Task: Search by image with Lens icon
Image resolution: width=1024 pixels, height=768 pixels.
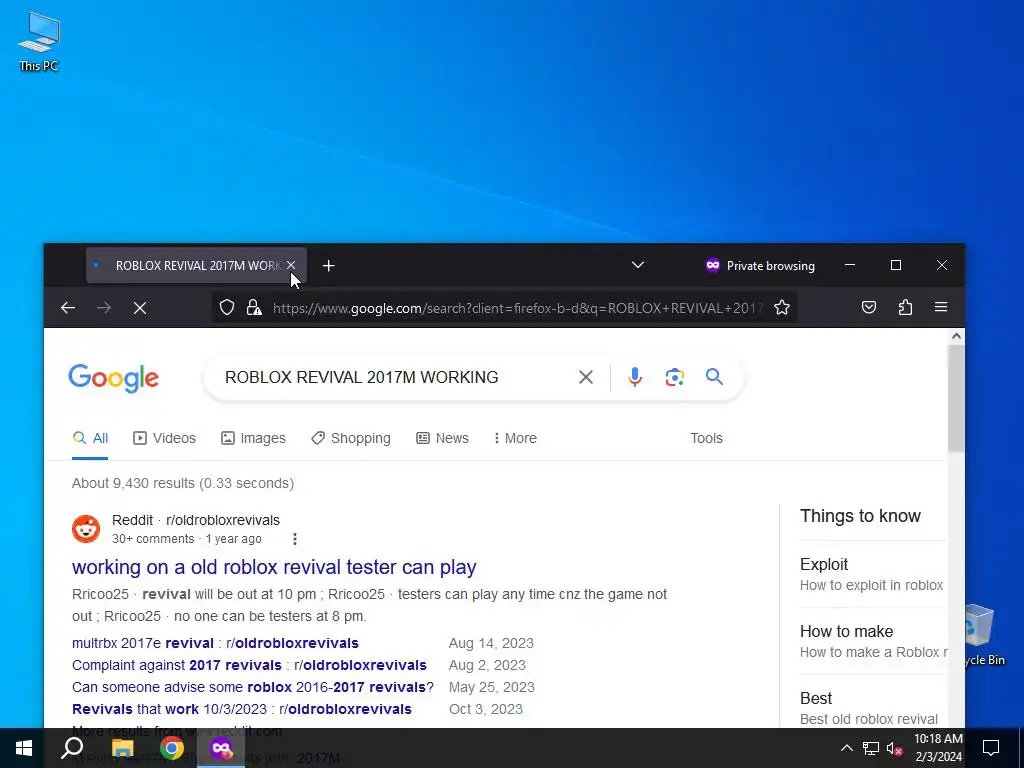Action: [x=675, y=377]
